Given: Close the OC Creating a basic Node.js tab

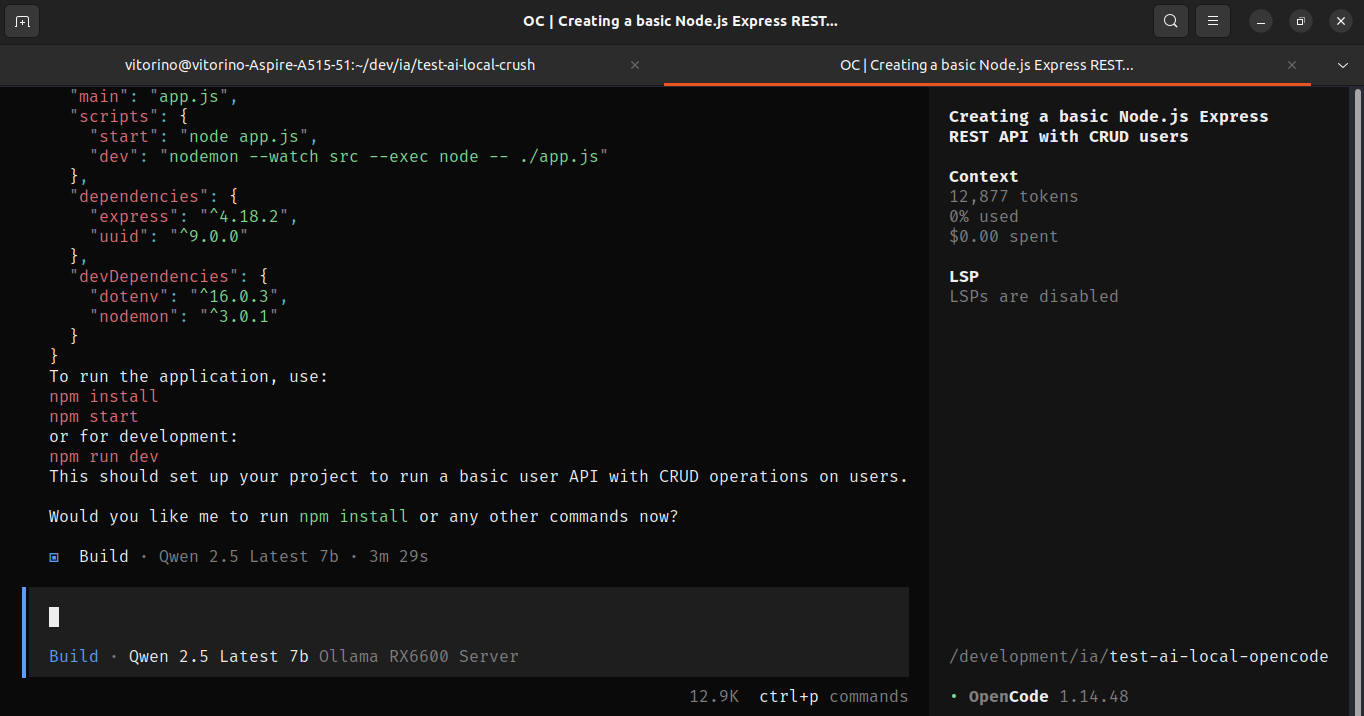Looking at the screenshot, I should [x=1292, y=65].
